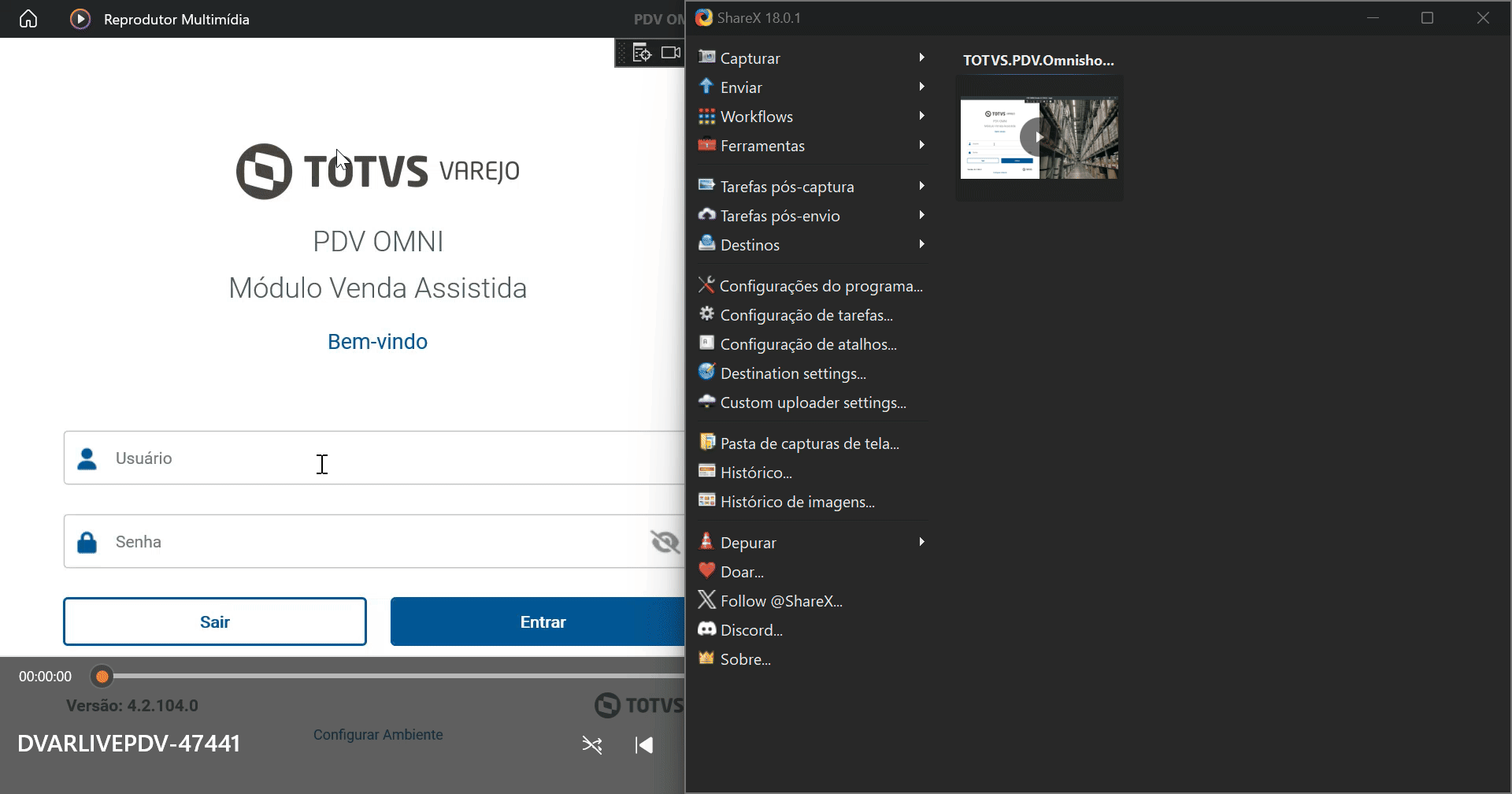
Task: Open Configurações do programa in ShareX
Action: pyautogui.click(x=812, y=286)
